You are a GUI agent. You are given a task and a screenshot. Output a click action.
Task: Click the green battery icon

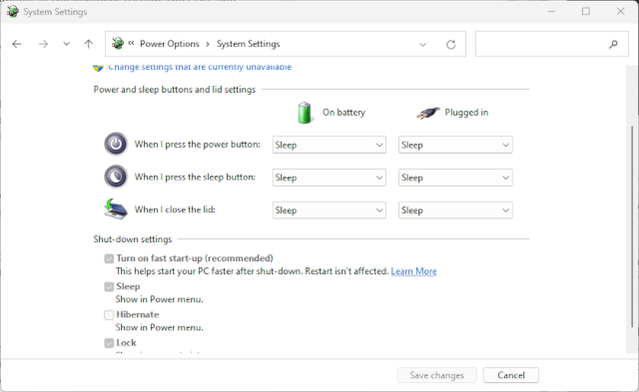(x=304, y=113)
